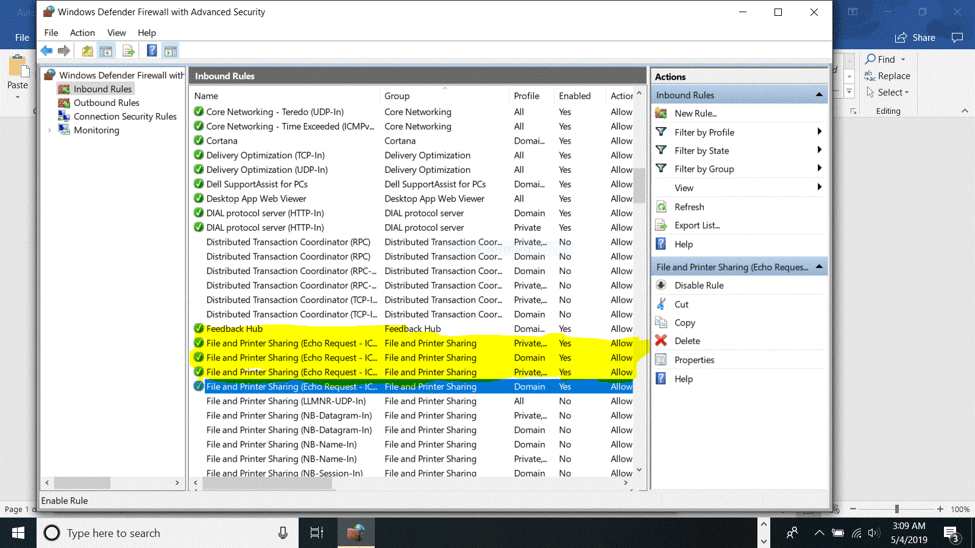Toggle Show/Hide Console Tree toolbar icon

[106, 51]
